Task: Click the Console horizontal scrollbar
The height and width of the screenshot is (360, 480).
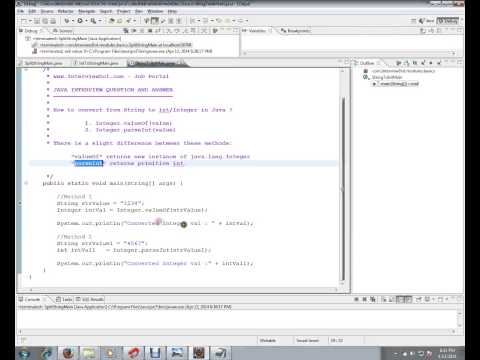Action: pyautogui.click(x=237, y=332)
